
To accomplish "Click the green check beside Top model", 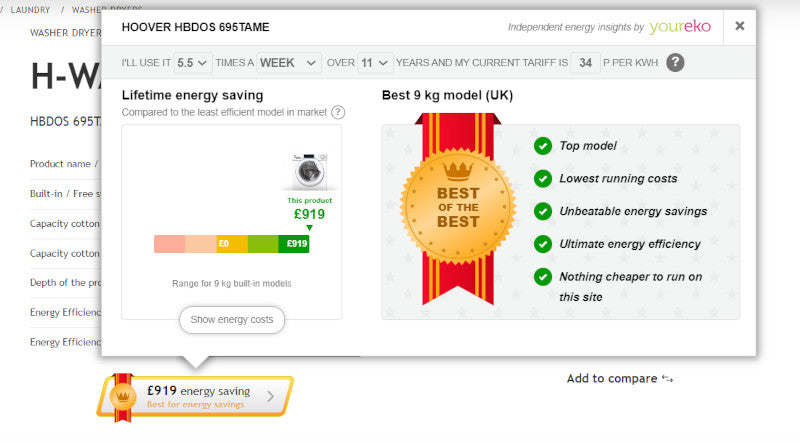I will (x=543, y=146).
